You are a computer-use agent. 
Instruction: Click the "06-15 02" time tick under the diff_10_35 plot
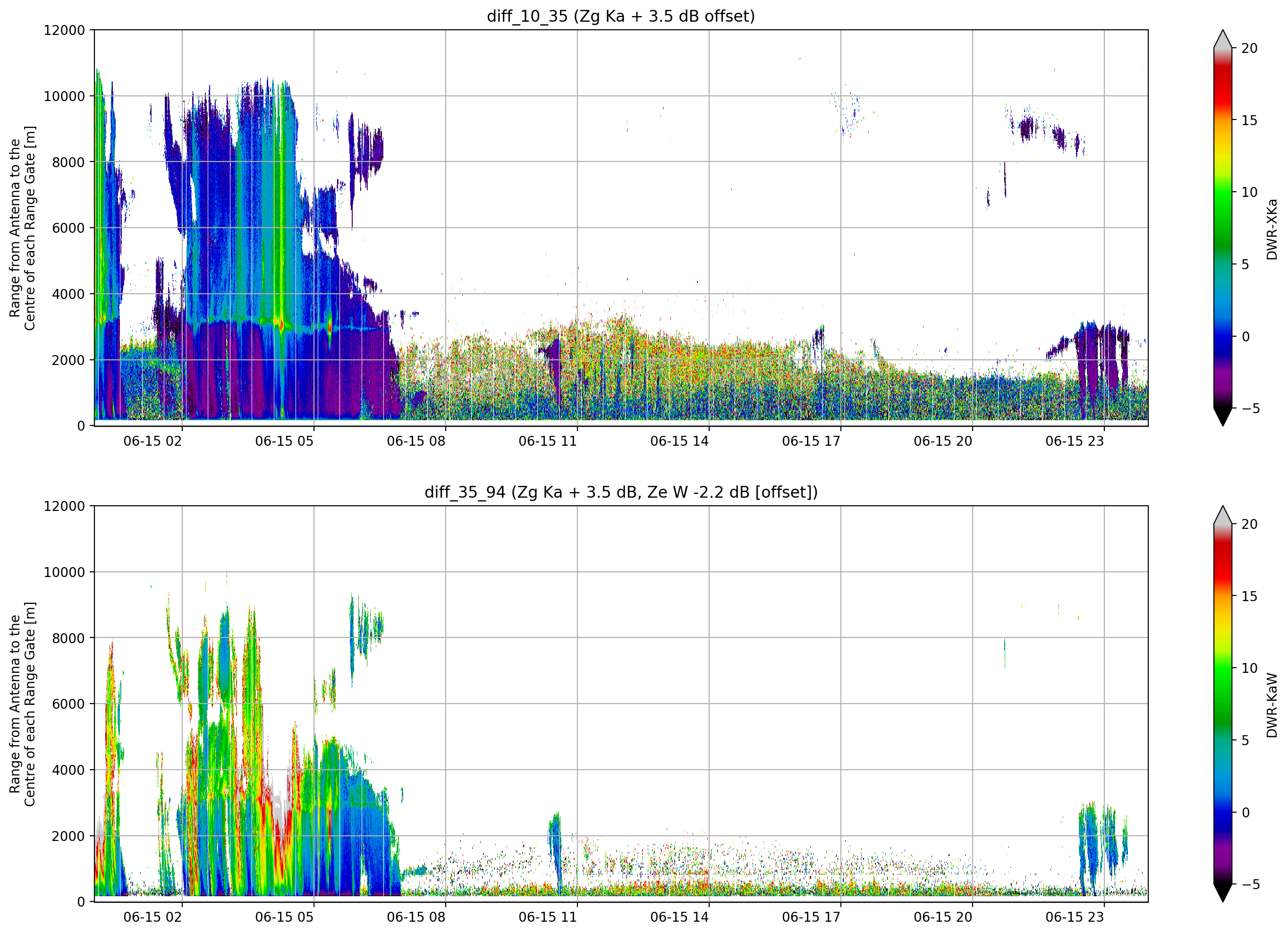(153, 442)
